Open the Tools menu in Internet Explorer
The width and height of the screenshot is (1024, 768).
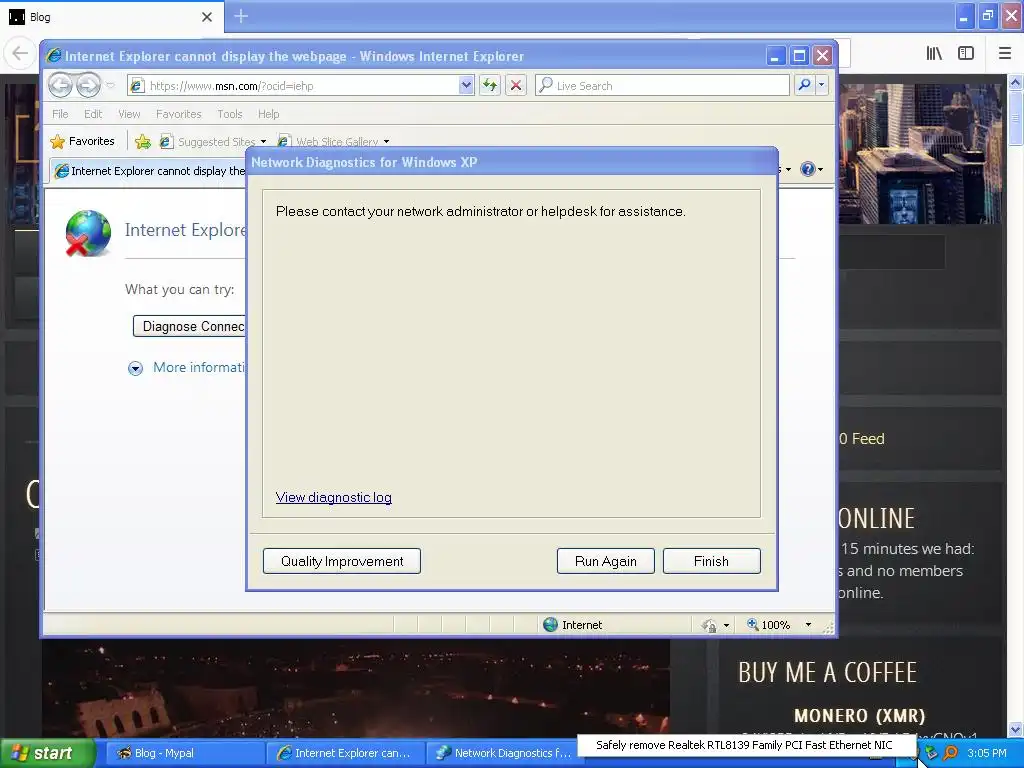(230, 114)
